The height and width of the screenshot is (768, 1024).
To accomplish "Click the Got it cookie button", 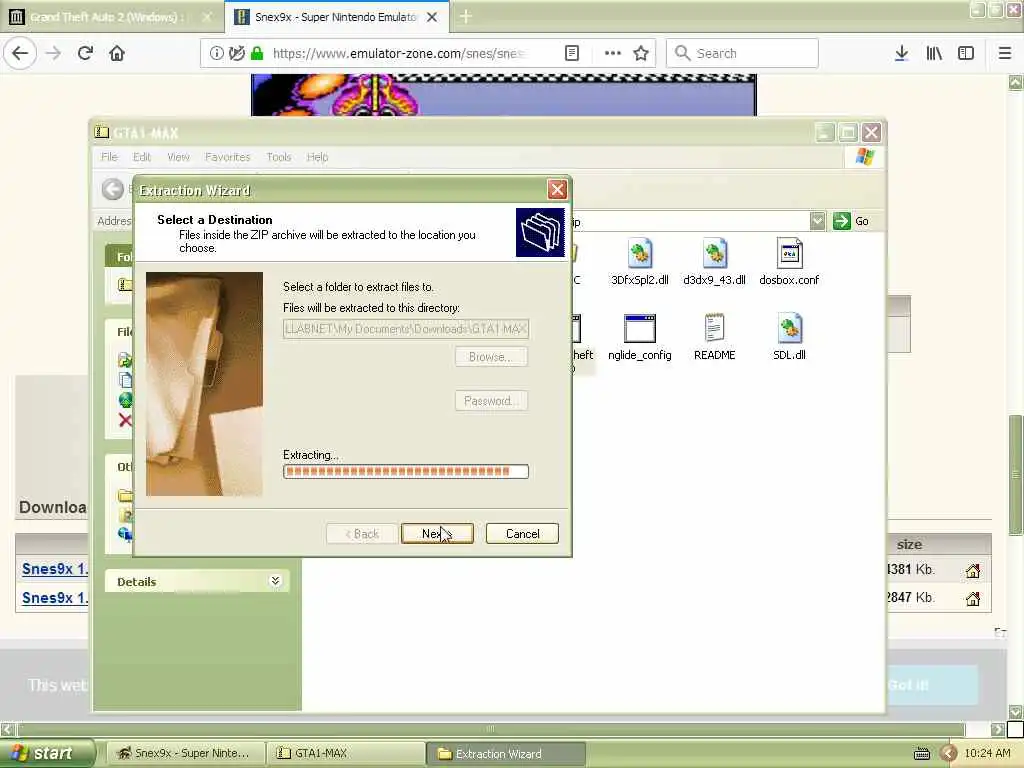I will pos(933,684).
